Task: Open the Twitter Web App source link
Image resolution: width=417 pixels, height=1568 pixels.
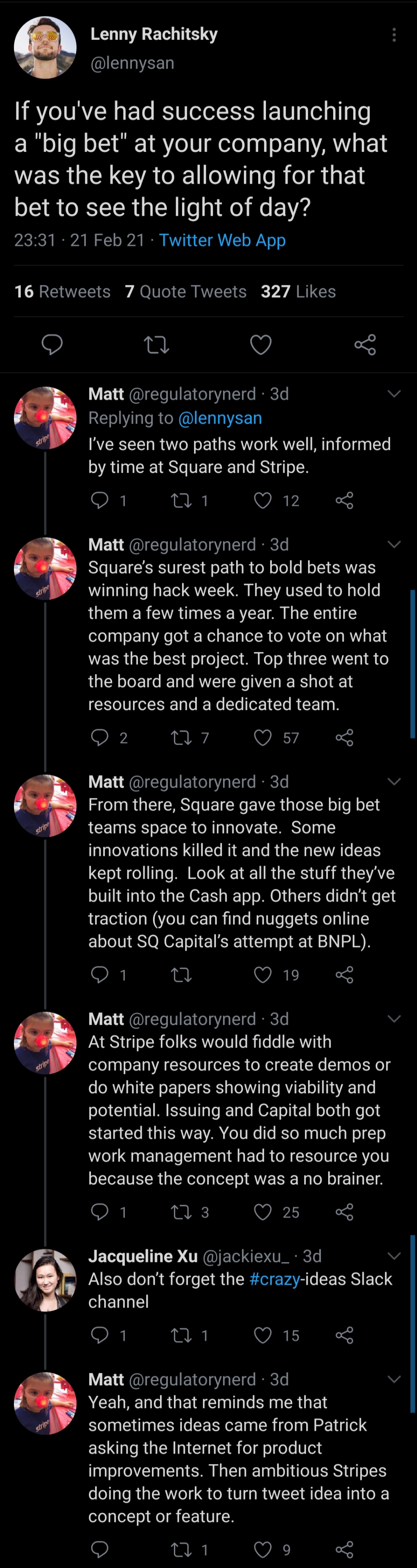Action: 222,240
